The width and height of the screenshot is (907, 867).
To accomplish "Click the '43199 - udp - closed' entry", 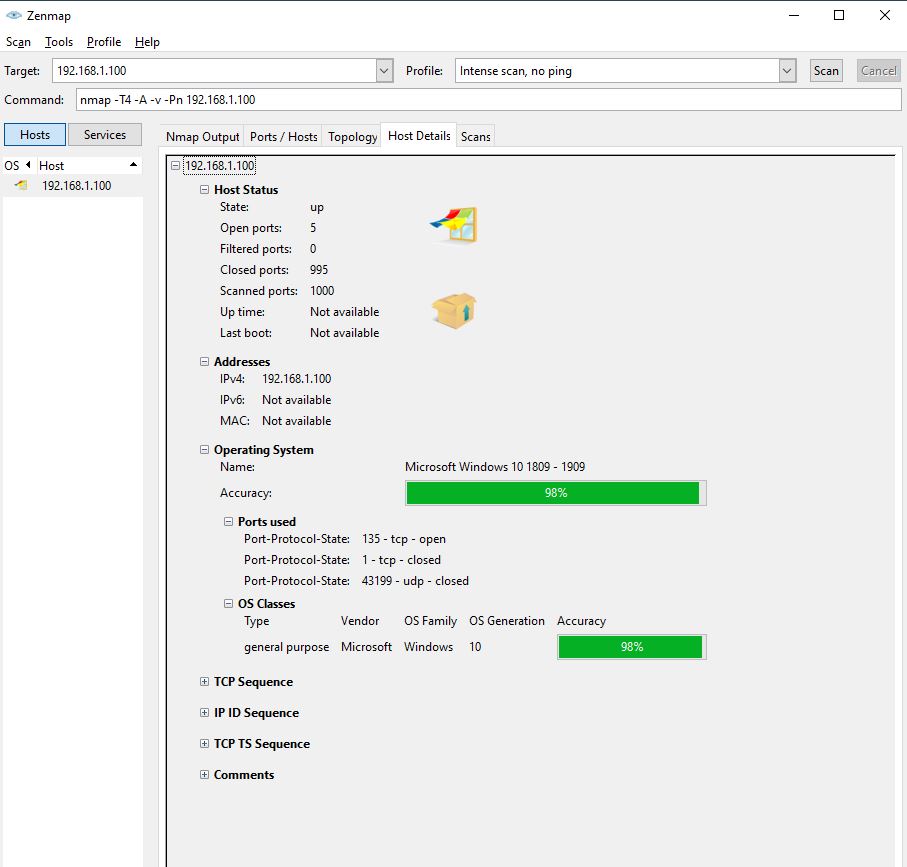I will coord(415,581).
